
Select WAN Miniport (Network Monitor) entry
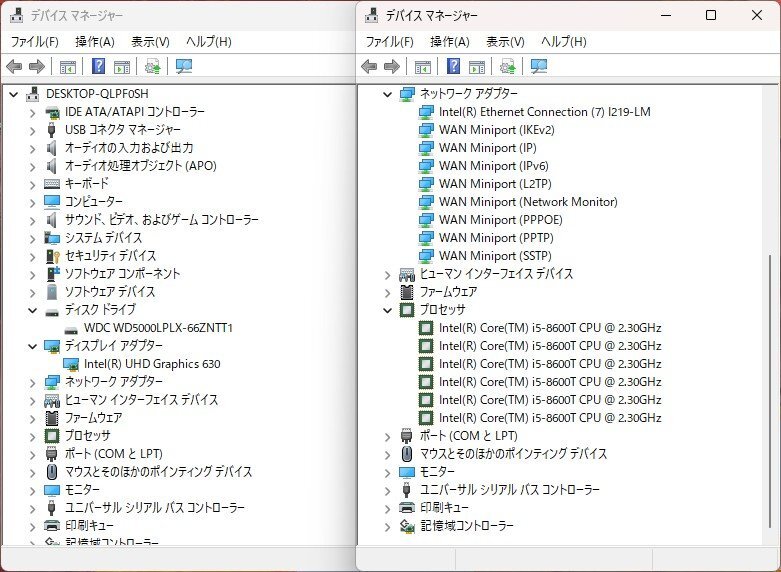[528, 202]
